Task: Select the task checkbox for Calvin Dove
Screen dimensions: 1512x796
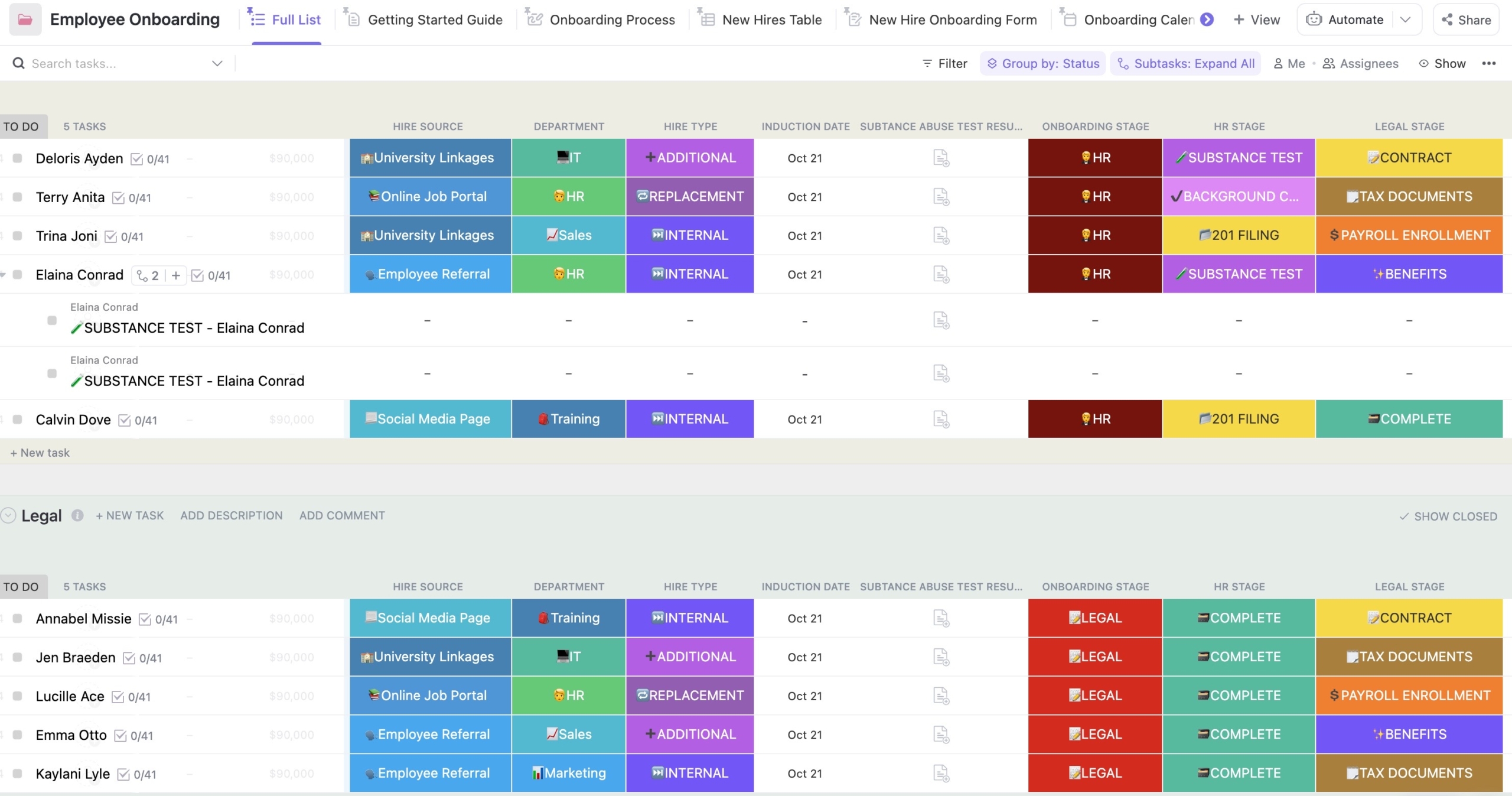Action: click(x=17, y=419)
